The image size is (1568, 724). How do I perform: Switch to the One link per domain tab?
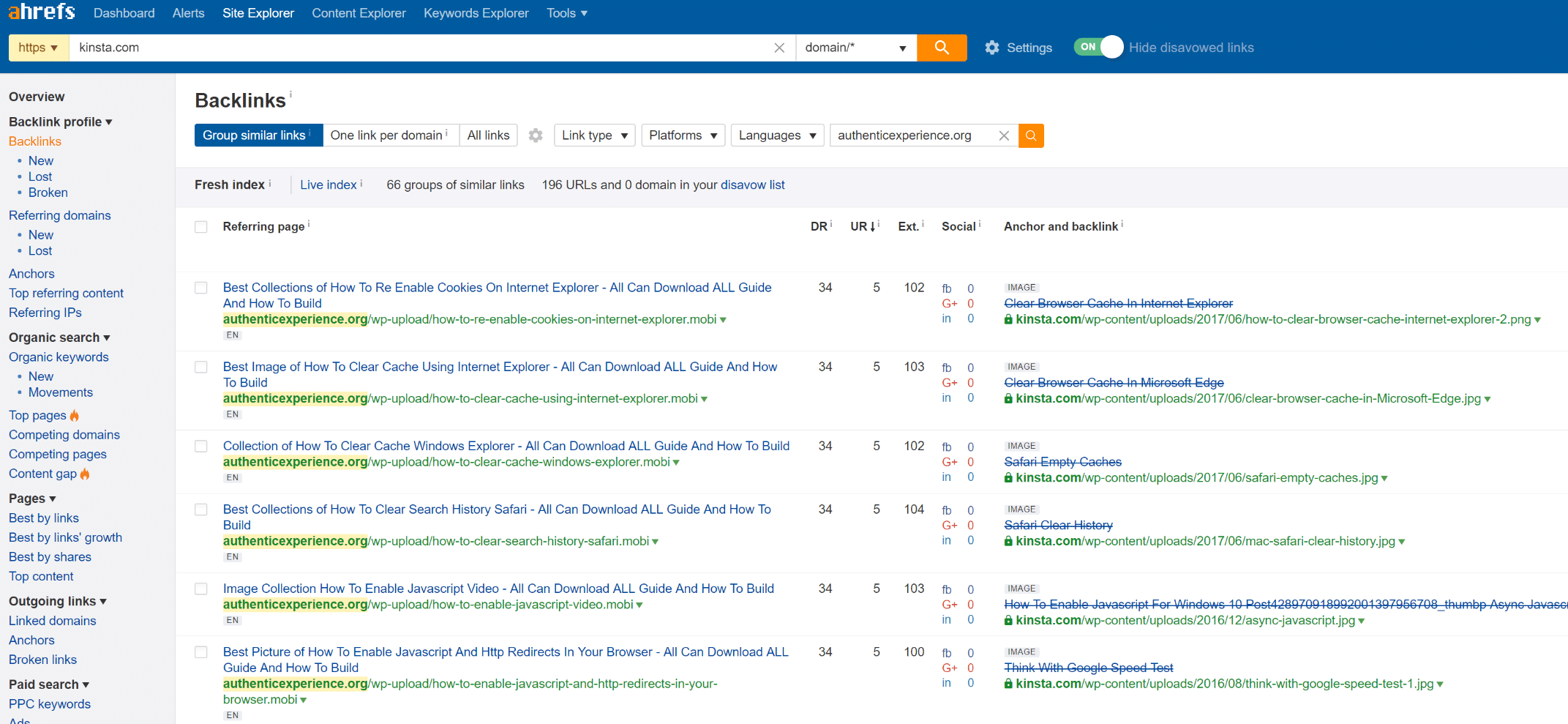(390, 135)
